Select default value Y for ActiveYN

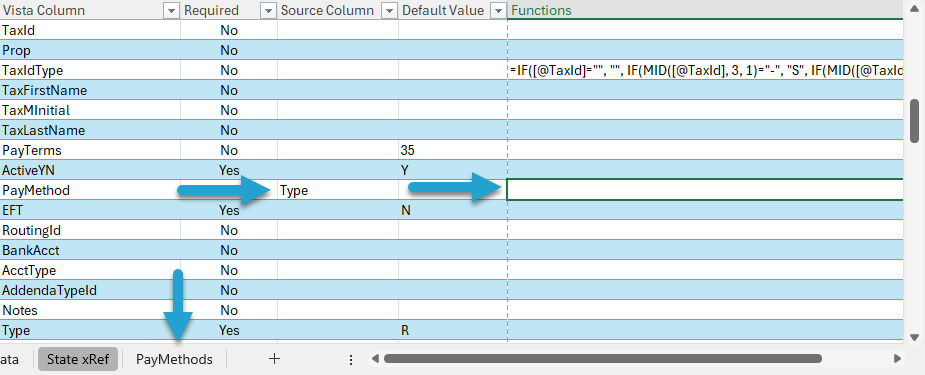tap(452, 170)
